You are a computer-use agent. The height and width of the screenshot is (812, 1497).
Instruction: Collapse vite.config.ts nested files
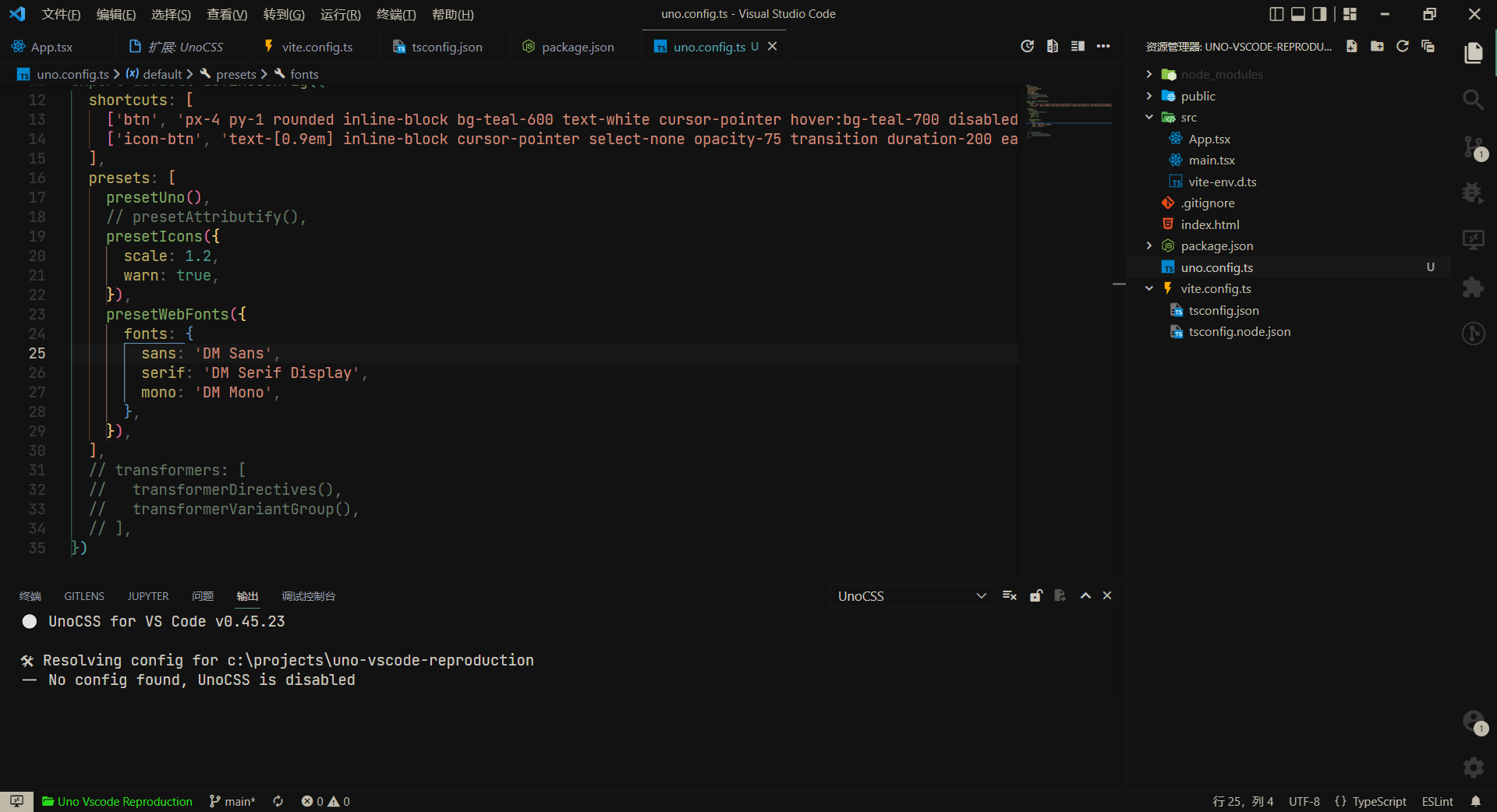coord(1148,288)
